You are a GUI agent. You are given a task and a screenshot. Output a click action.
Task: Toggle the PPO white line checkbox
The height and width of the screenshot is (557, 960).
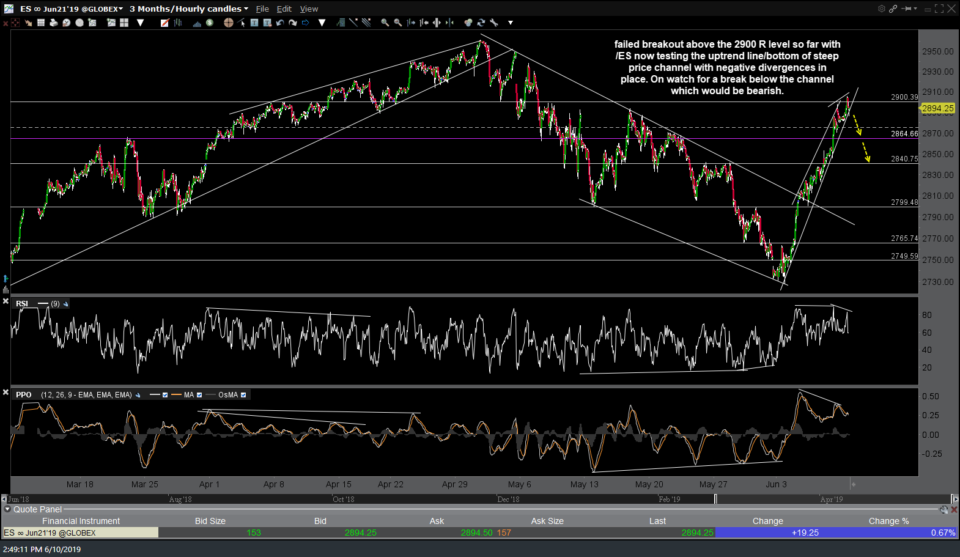165,395
